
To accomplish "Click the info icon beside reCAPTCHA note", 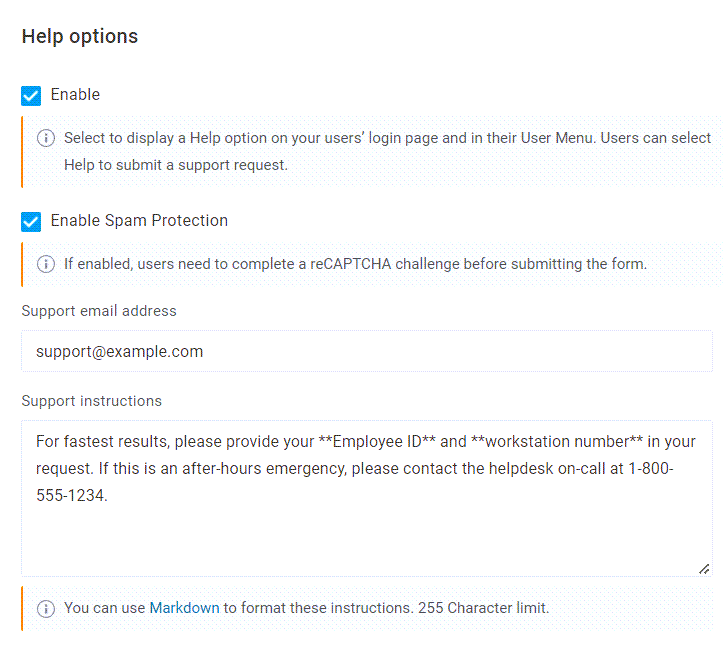I will [46, 265].
